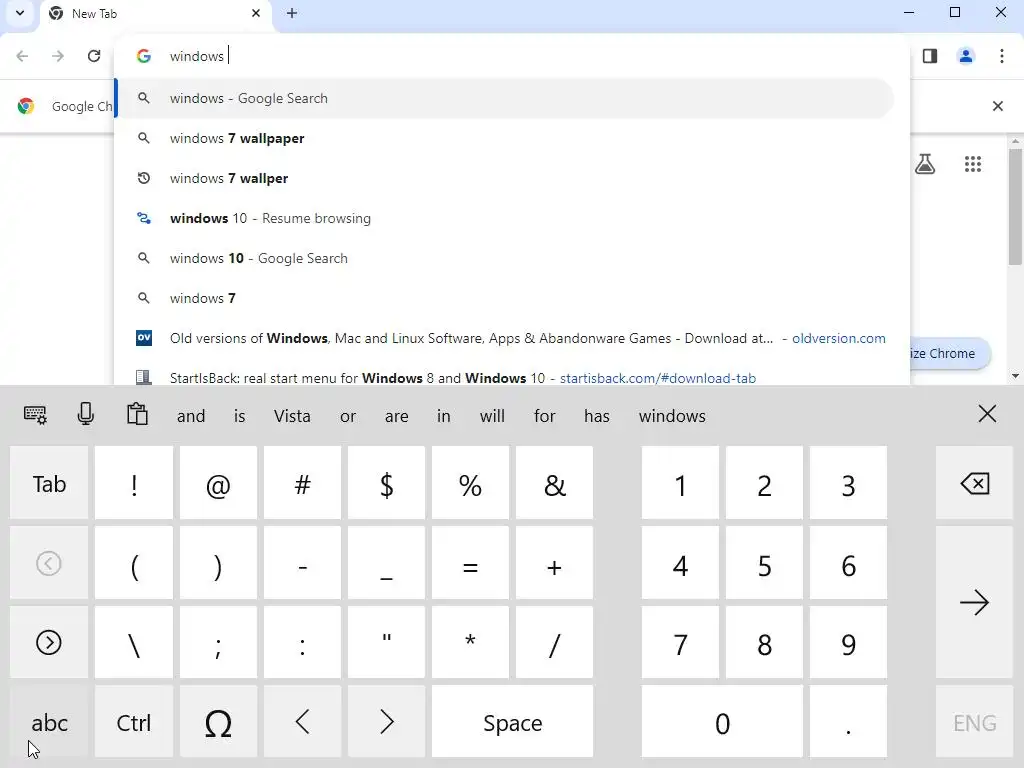Tap the & symbol key
The image size is (1024, 768).
554,483
